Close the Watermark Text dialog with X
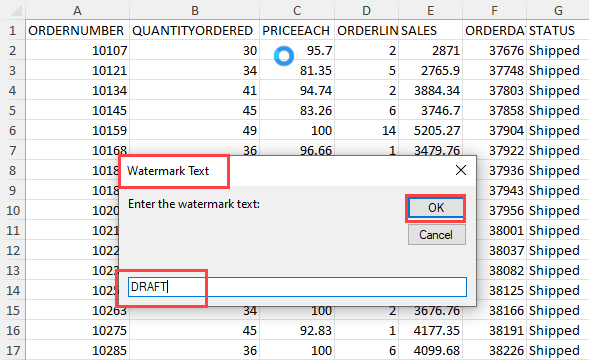 [461, 170]
